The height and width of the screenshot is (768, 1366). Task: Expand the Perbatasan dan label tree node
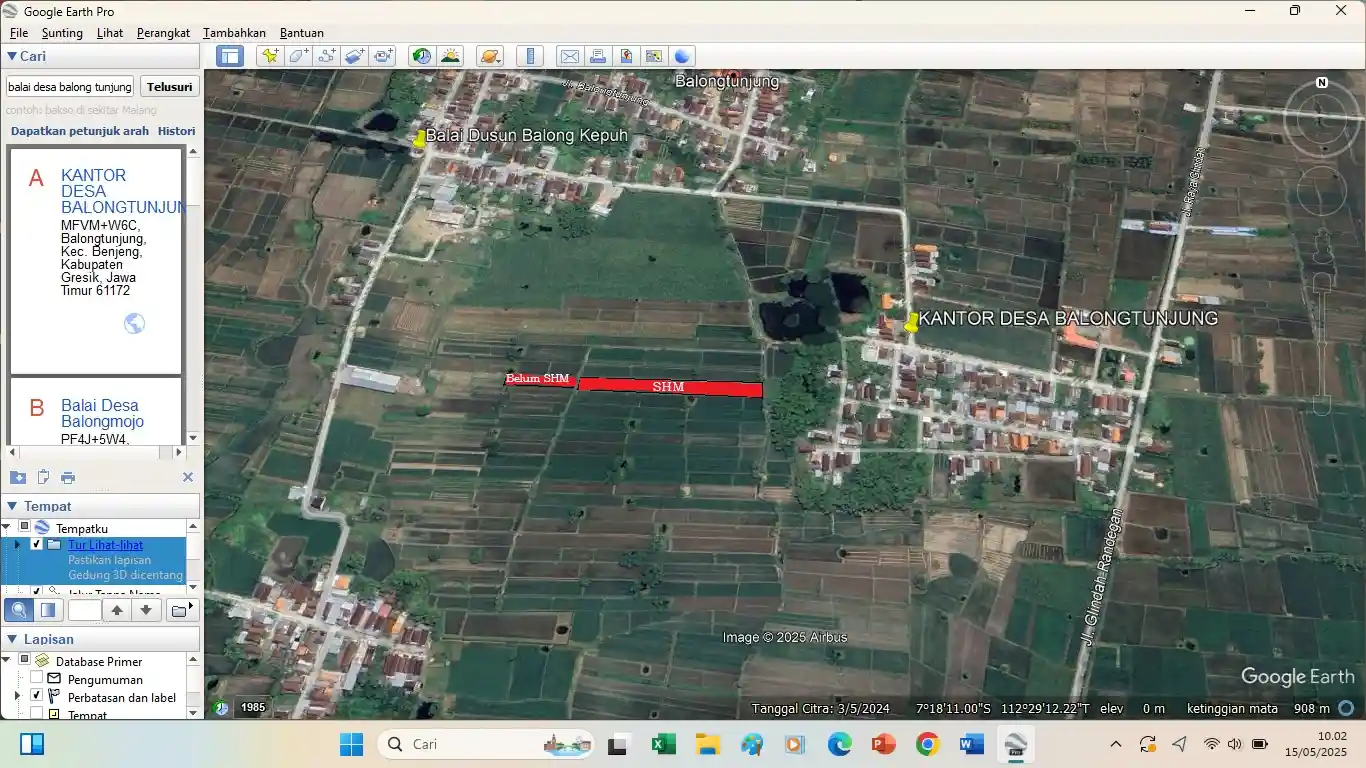[17, 697]
